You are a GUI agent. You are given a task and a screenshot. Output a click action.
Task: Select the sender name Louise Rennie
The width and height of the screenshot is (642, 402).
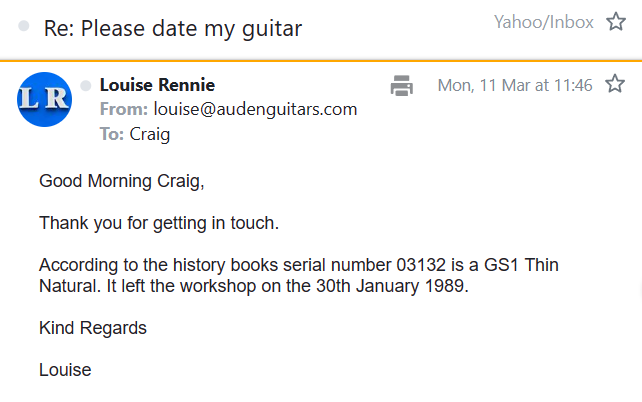[157, 85]
